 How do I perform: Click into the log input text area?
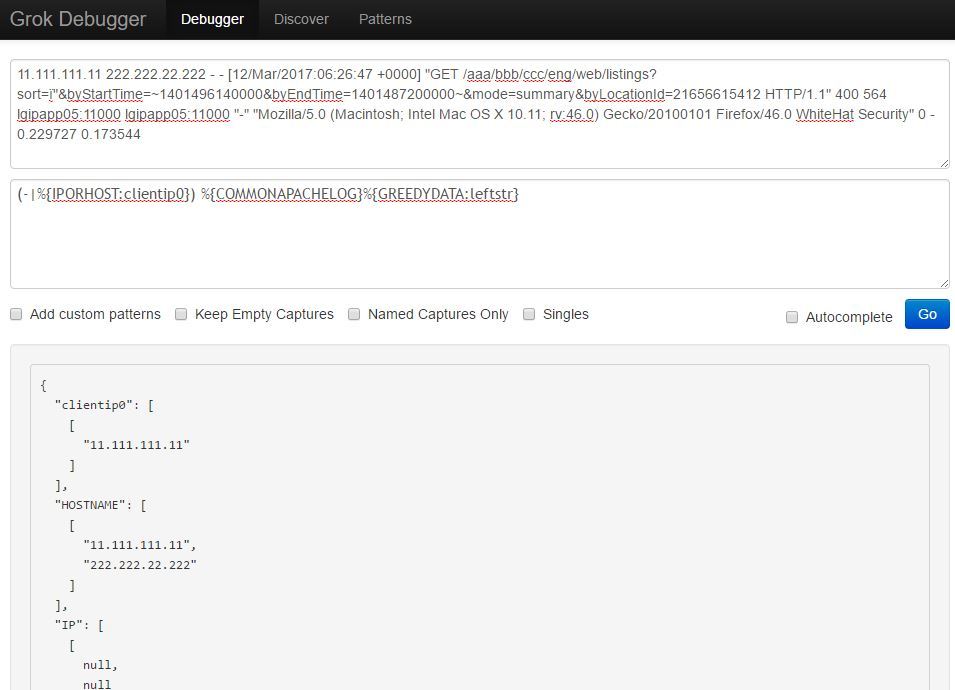coord(479,114)
